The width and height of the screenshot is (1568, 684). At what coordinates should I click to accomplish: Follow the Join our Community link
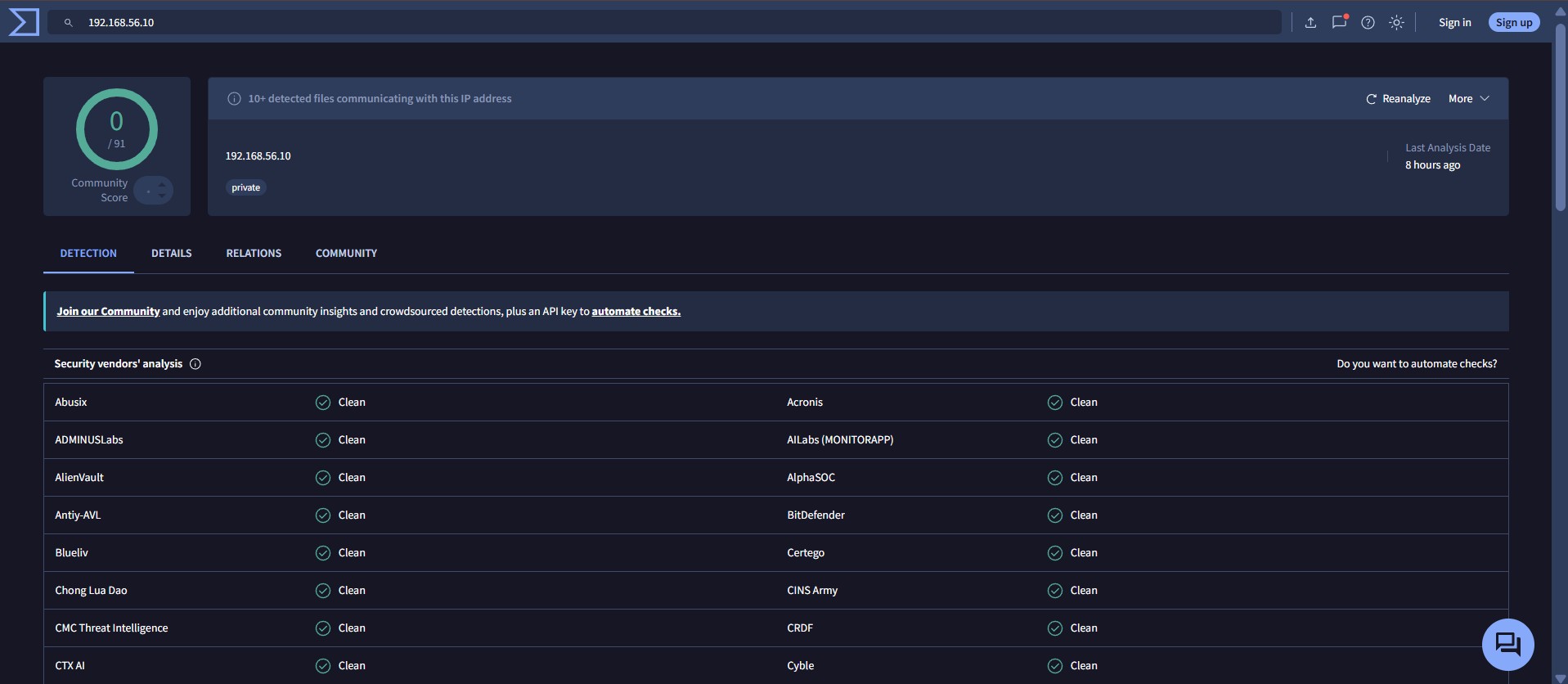click(x=108, y=312)
